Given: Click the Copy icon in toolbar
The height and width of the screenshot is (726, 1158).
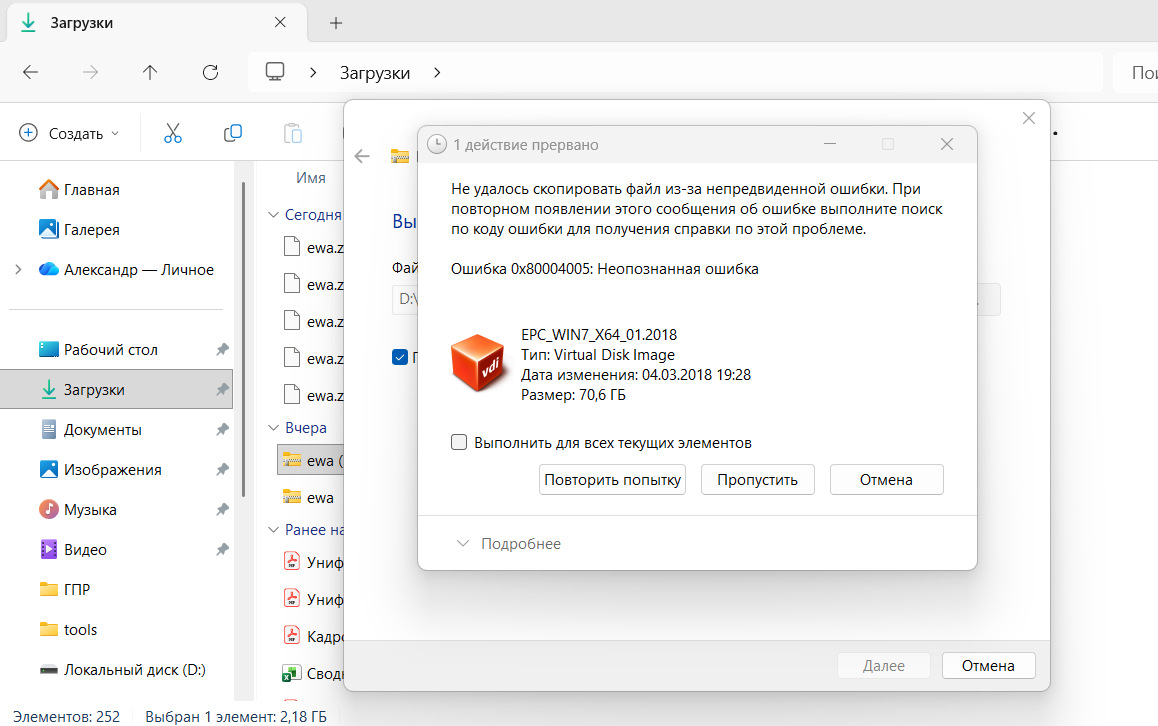Looking at the screenshot, I should [x=233, y=133].
